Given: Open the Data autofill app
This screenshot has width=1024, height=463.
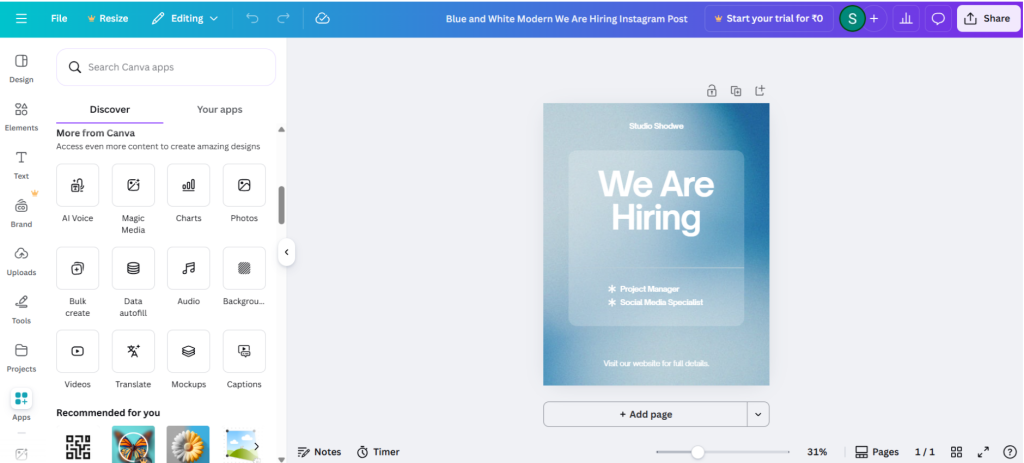Looking at the screenshot, I should tap(133, 268).
